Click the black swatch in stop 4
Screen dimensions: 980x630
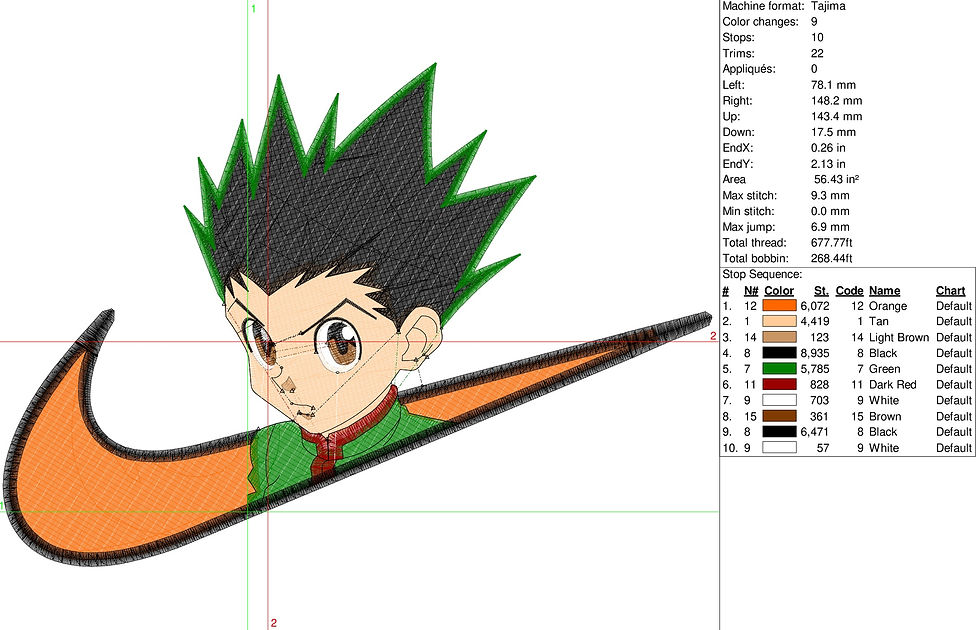click(x=779, y=353)
